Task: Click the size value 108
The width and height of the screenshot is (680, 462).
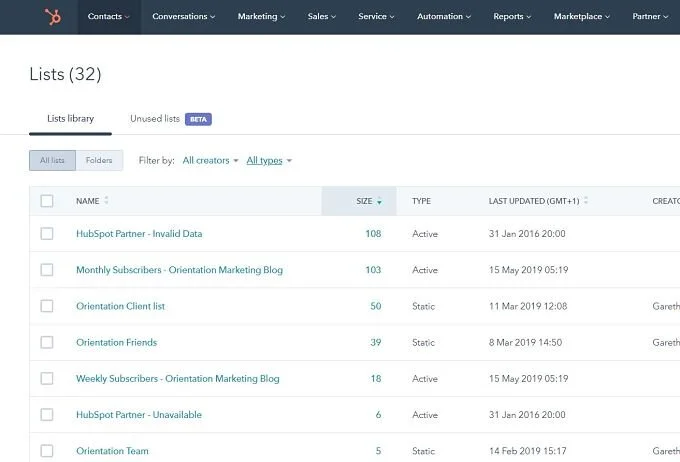Action: tap(373, 234)
